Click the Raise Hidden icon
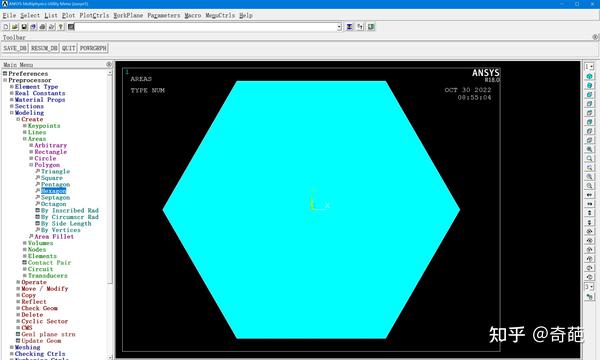Viewport: 600px width, 360px height. click(349, 27)
